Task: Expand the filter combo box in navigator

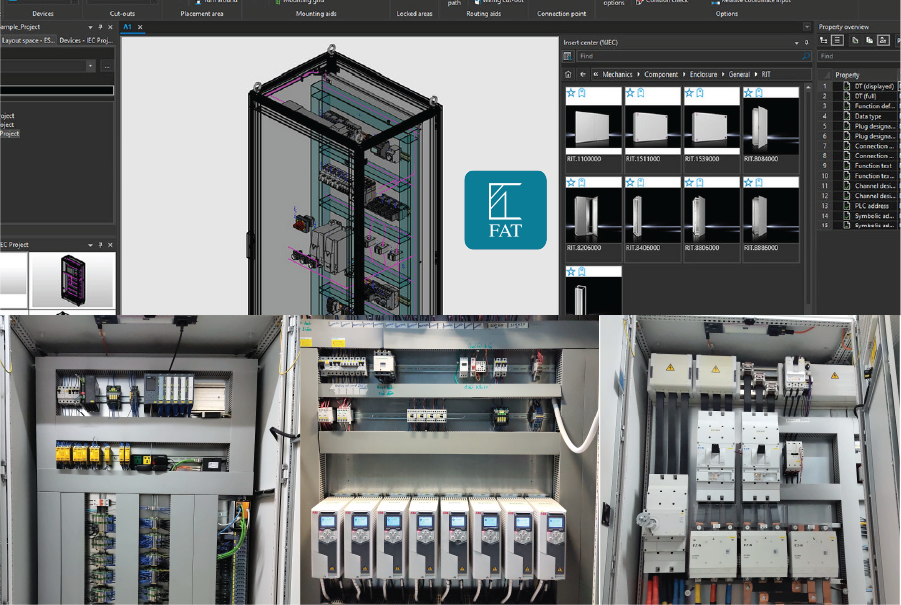Action: [x=90, y=66]
